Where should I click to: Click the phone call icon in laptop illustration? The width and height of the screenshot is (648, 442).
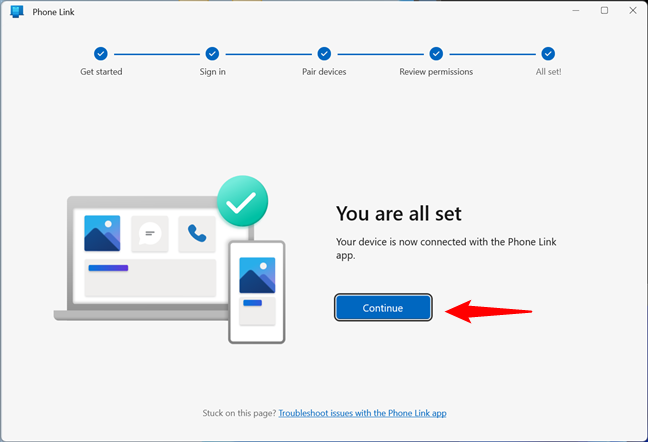(x=197, y=233)
